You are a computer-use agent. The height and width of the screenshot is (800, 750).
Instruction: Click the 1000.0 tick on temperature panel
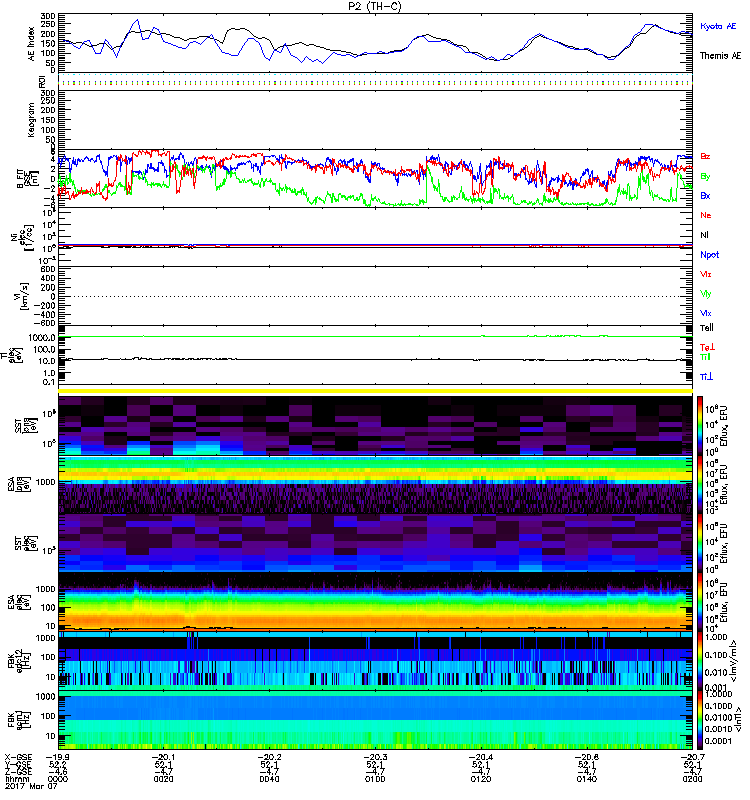42,338
